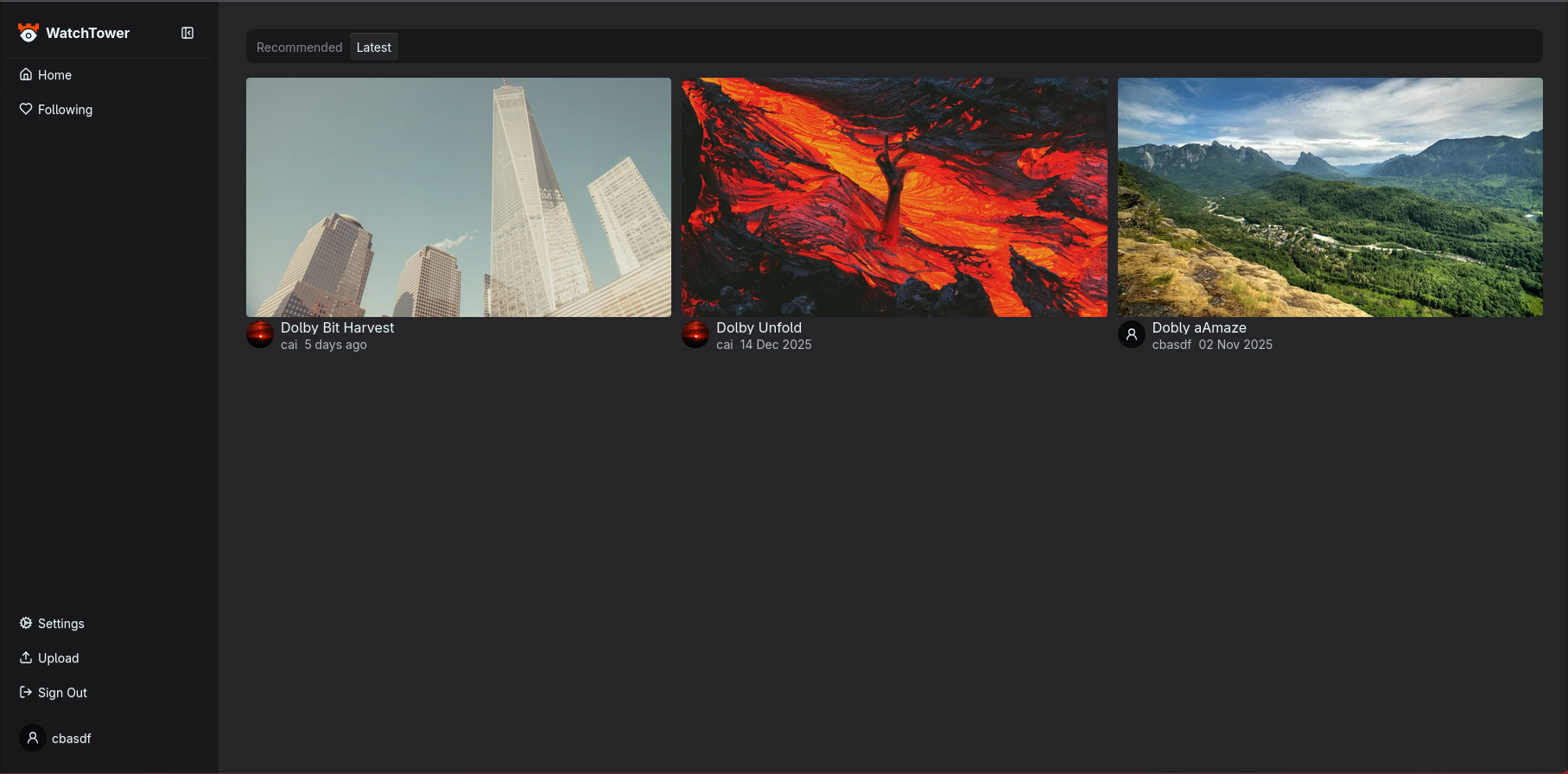Click the Upload arrow icon
This screenshot has width=1568, height=774.
point(26,657)
